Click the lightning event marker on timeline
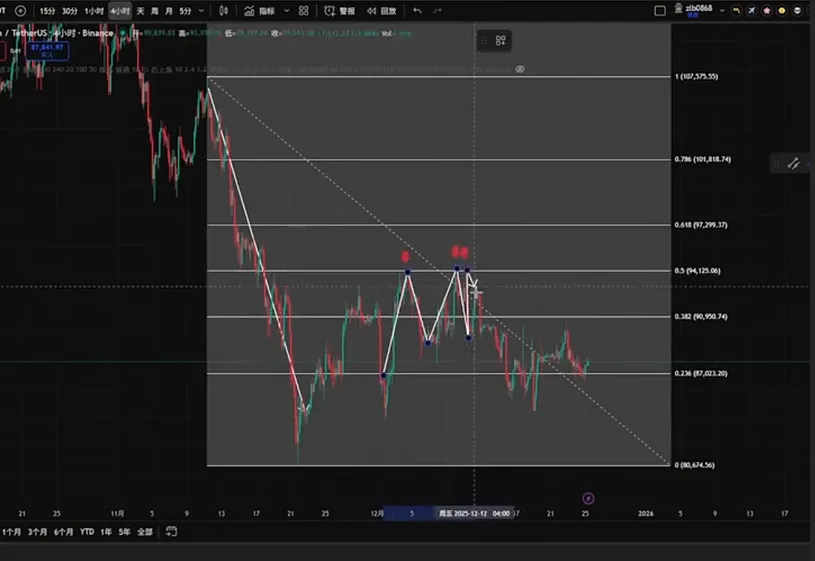815x561 pixels. [x=588, y=497]
